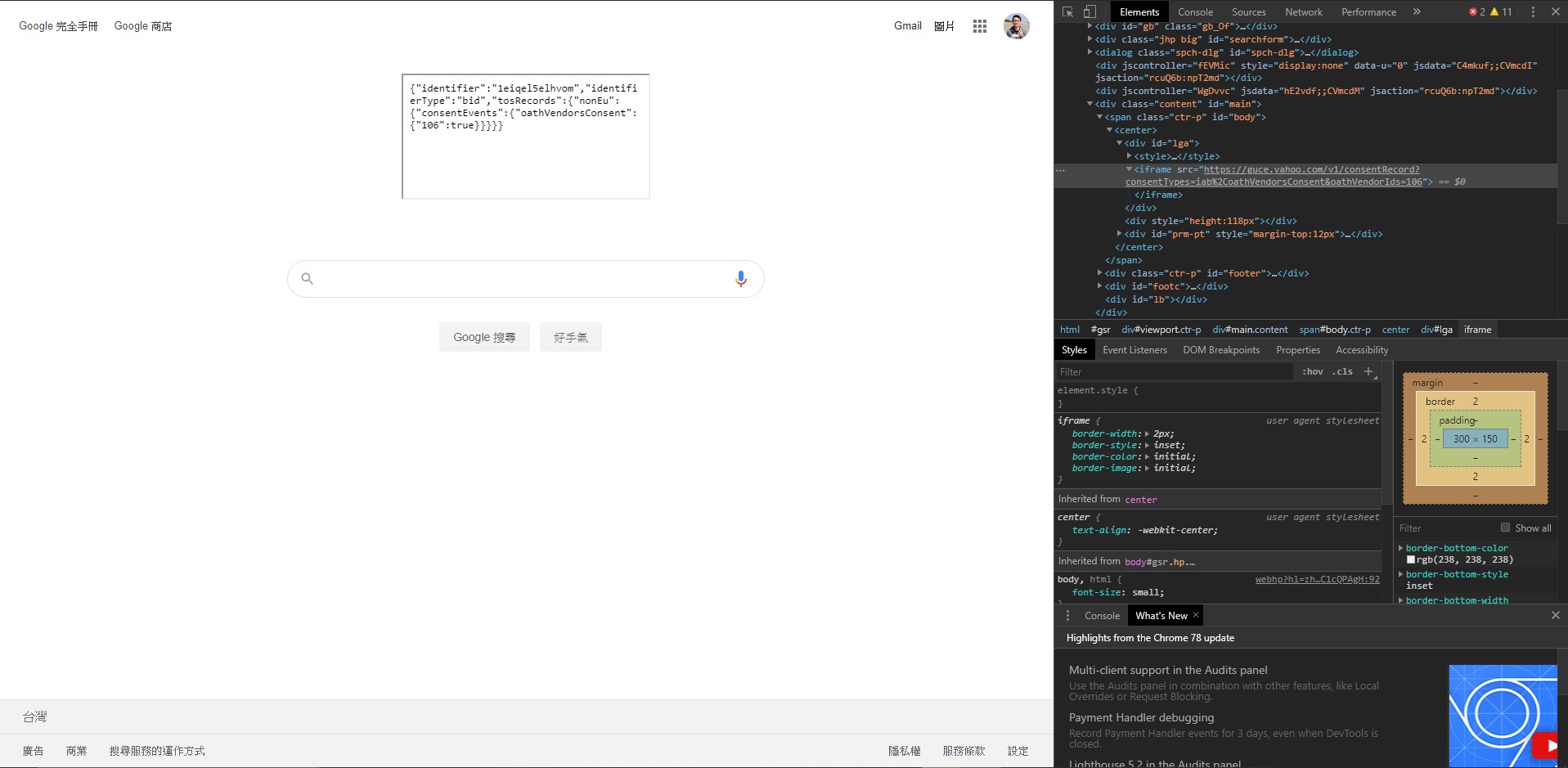This screenshot has height=768, width=1568.
Task: Expand the div searchform node
Action: click(1090, 39)
